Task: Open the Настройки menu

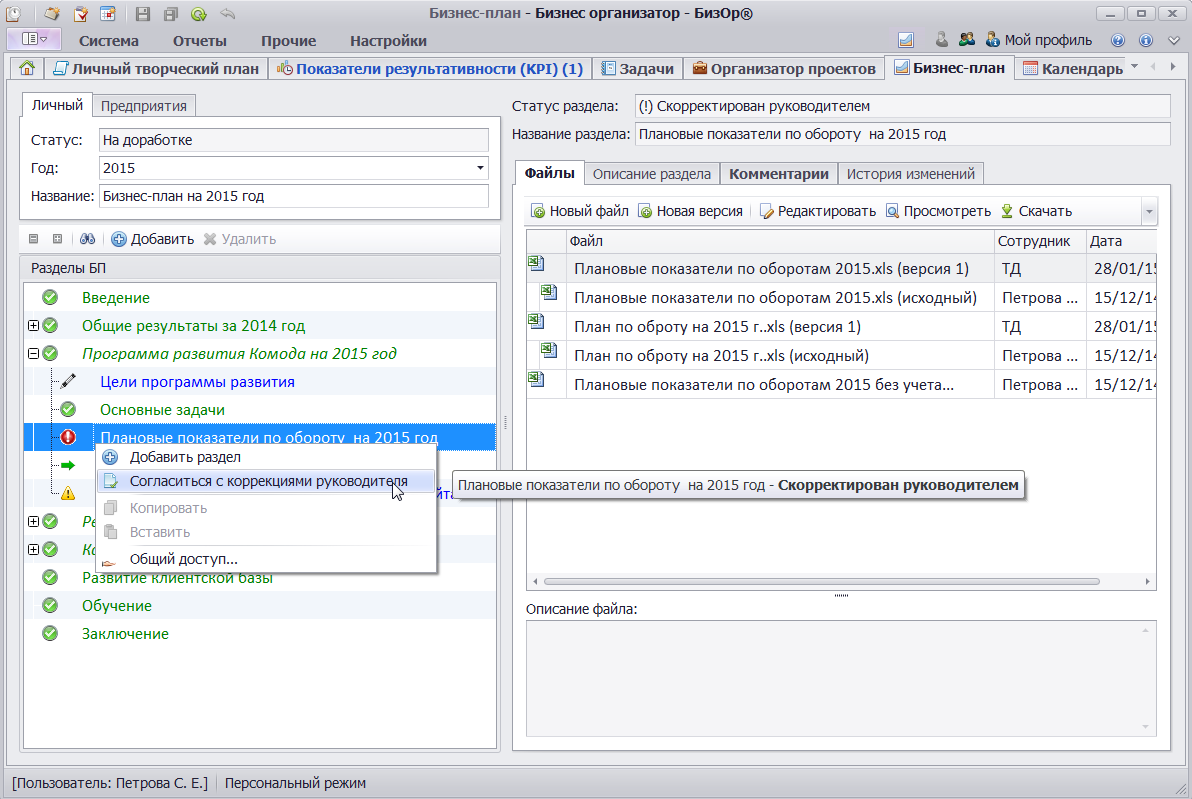Action: (388, 41)
